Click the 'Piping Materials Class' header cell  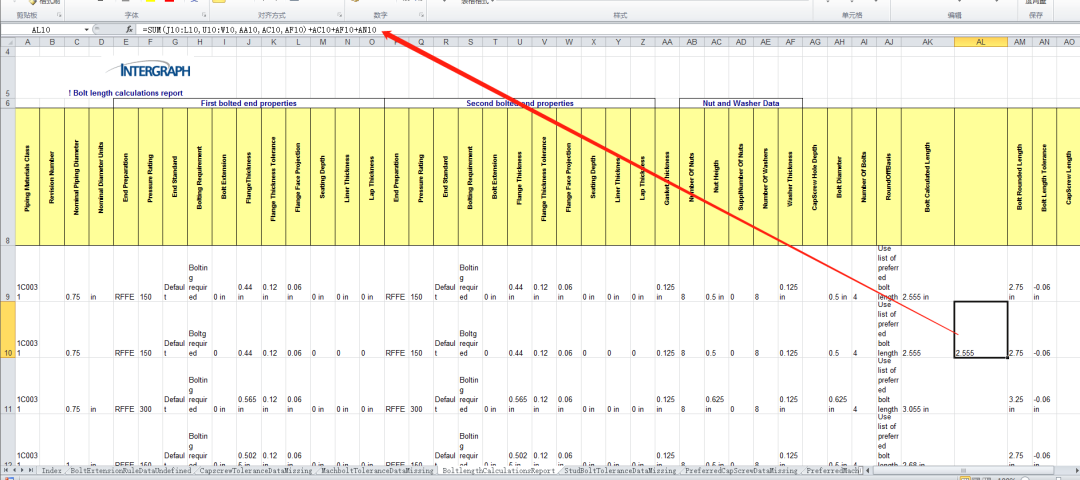28,176
